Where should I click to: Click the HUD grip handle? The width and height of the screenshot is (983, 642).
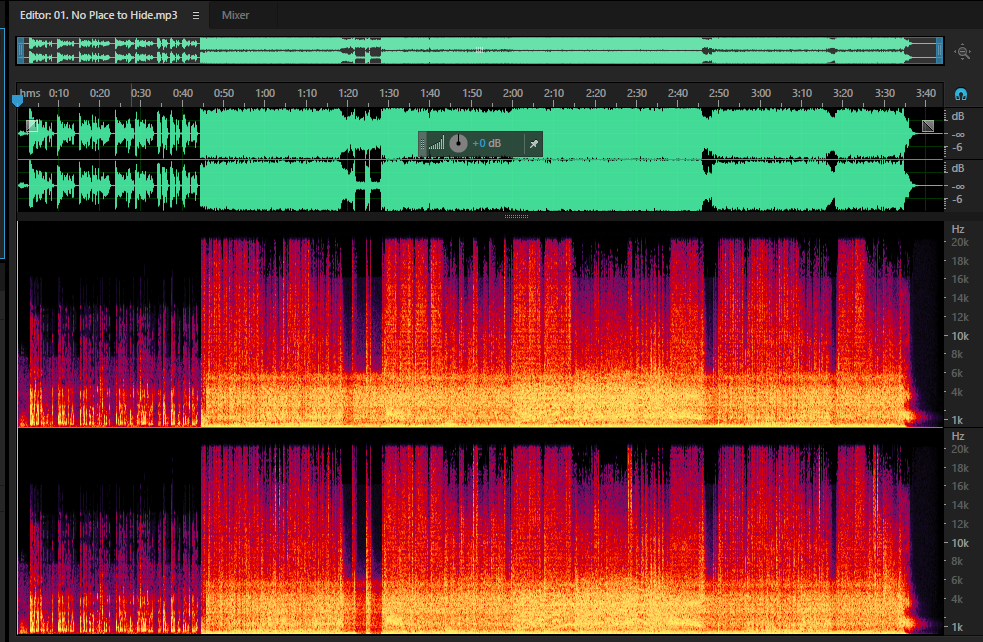423,144
